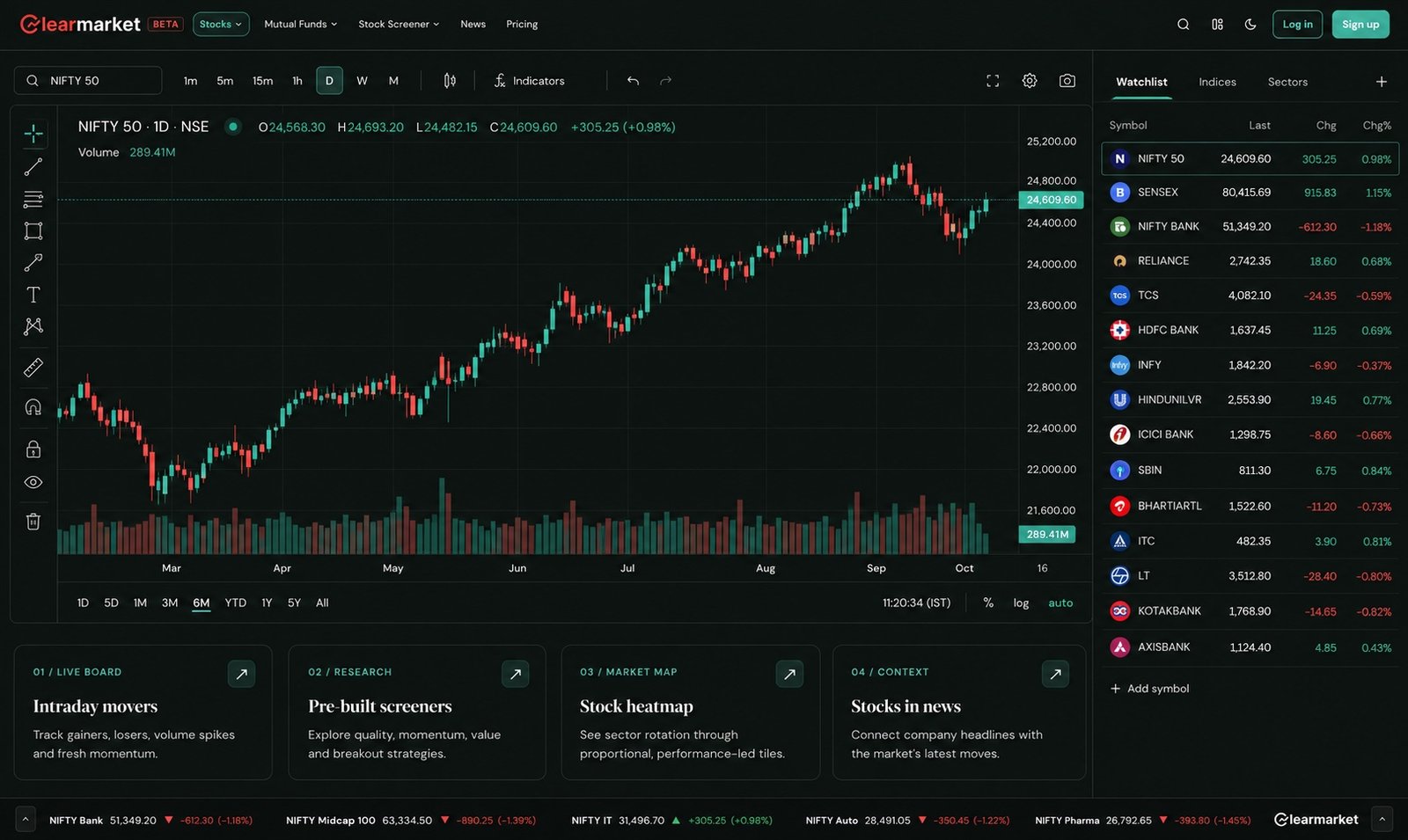1408x840 pixels.
Task: Select the horizontal lines Fibonacci tool
Action: click(x=33, y=199)
